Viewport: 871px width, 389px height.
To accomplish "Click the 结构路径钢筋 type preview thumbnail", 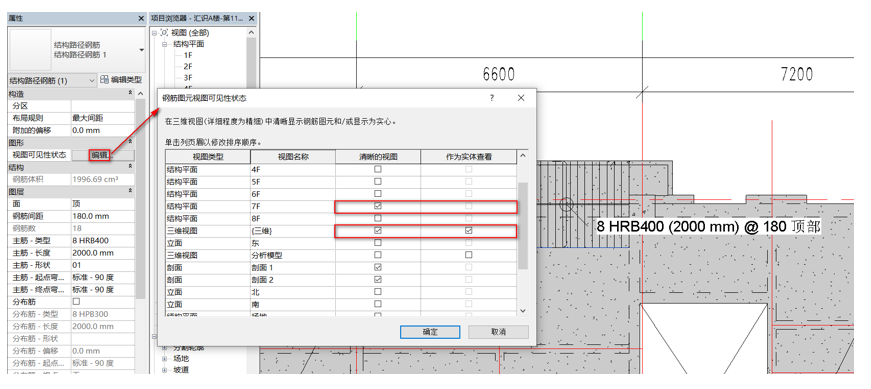I will 31,49.
